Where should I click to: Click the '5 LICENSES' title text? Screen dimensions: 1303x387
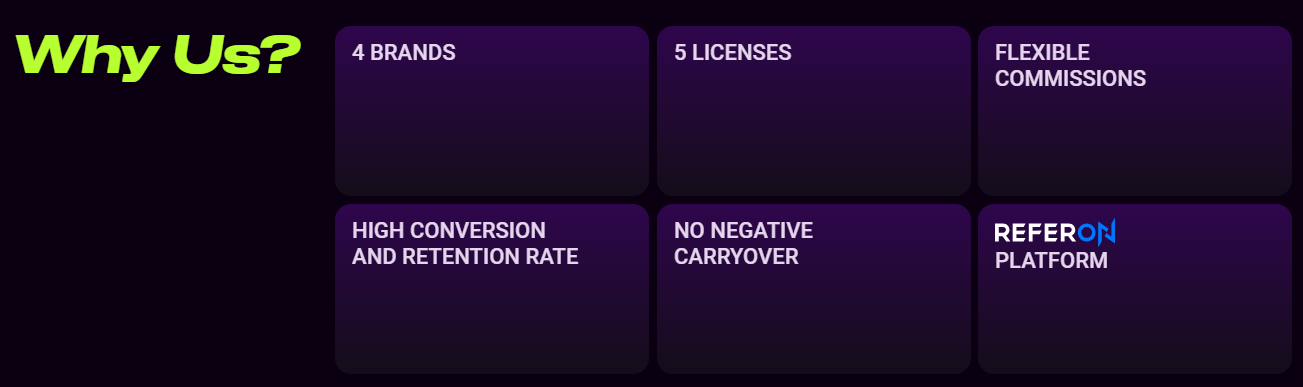pos(733,53)
